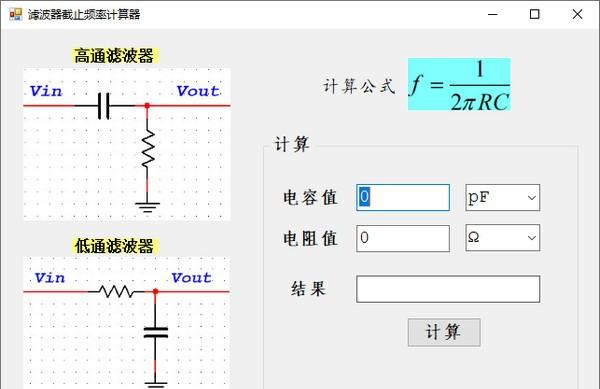The height and width of the screenshot is (389, 600).
Task: Open the Ω resistance unit dropdown
Action: pos(502,238)
